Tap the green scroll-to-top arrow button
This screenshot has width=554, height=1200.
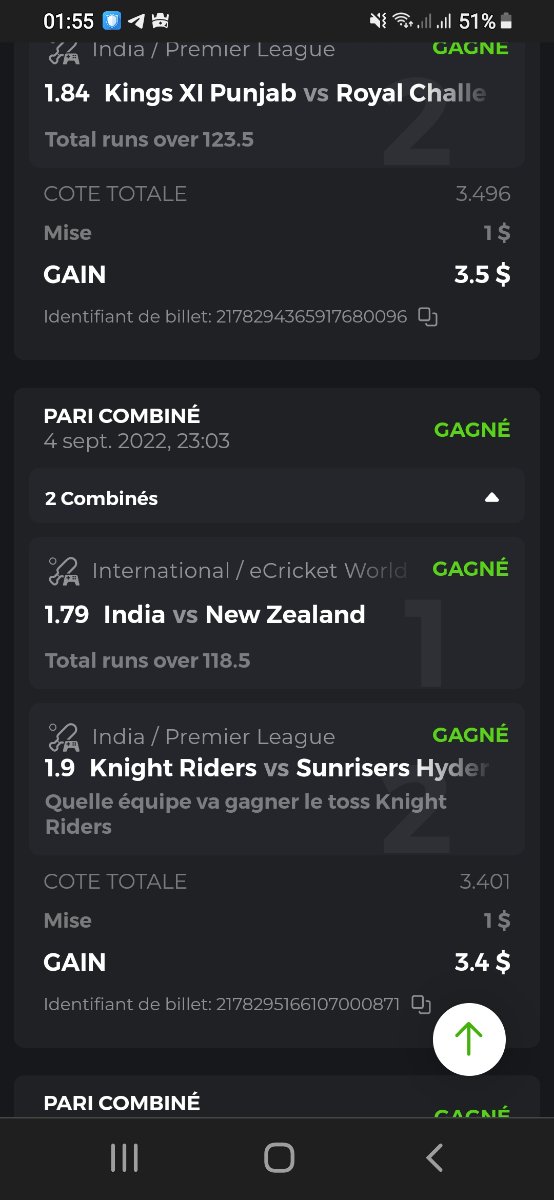click(469, 1039)
